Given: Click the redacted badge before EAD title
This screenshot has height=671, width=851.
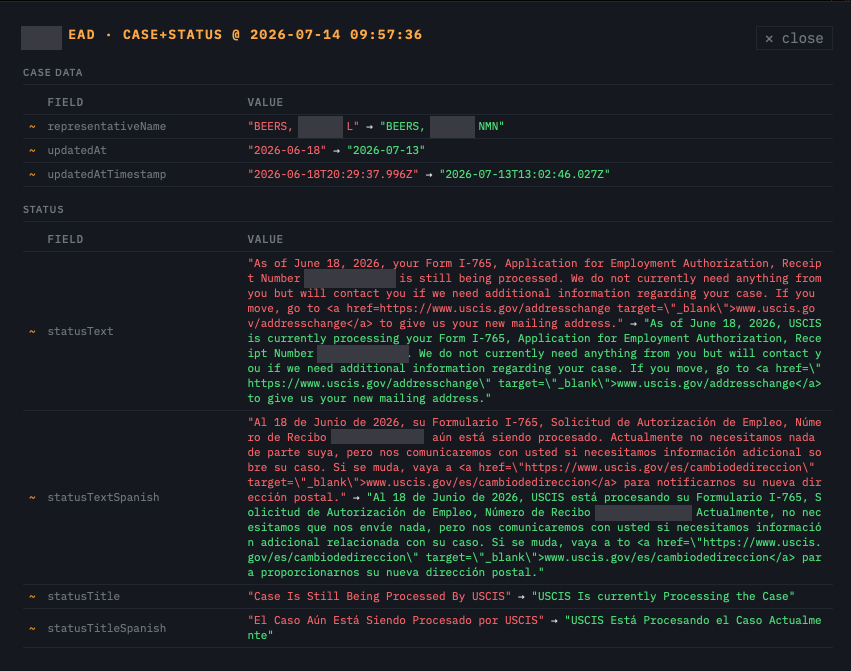Looking at the screenshot, I should [x=41, y=37].
